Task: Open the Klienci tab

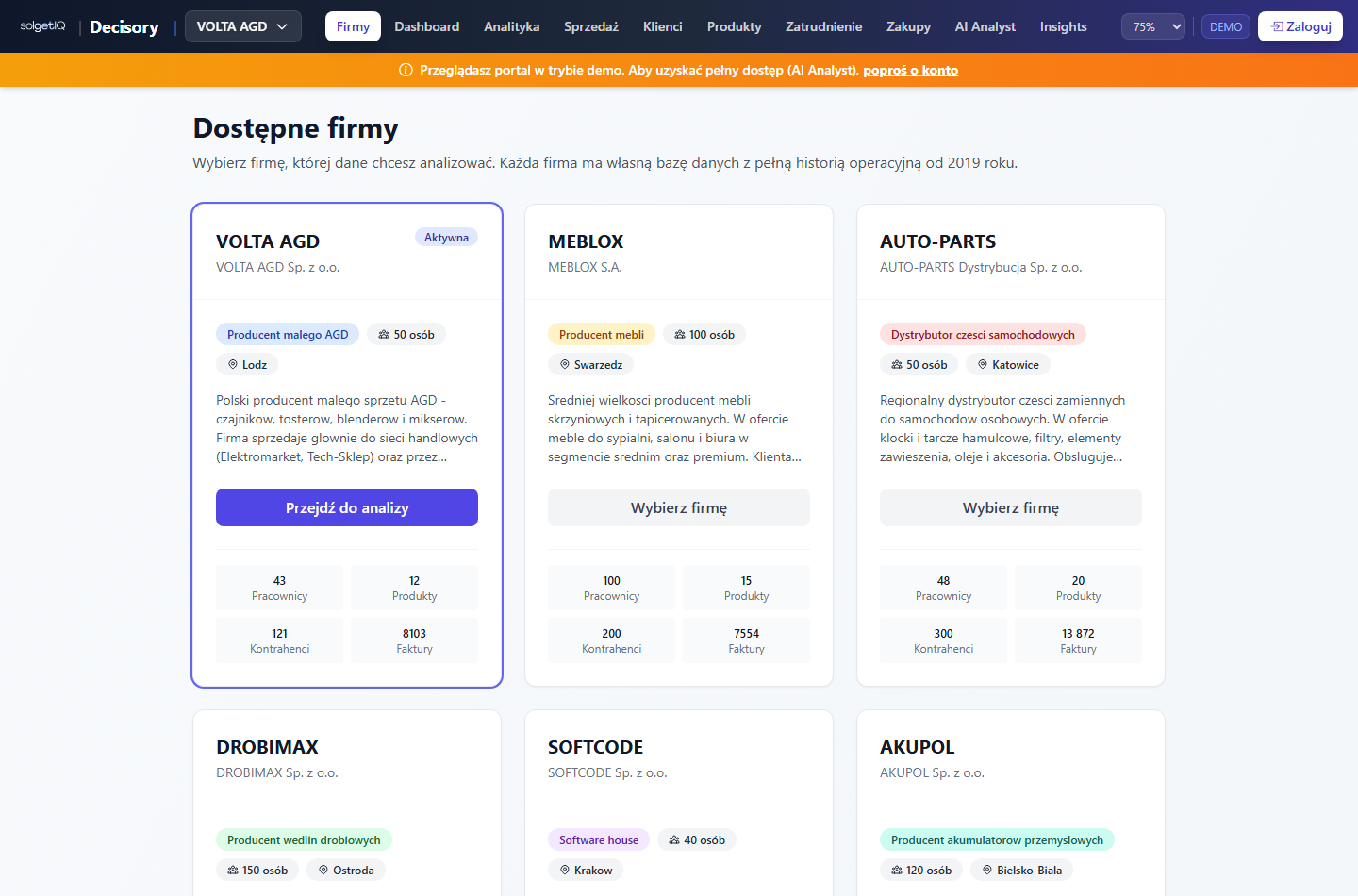Action: (x=663, y=26)
